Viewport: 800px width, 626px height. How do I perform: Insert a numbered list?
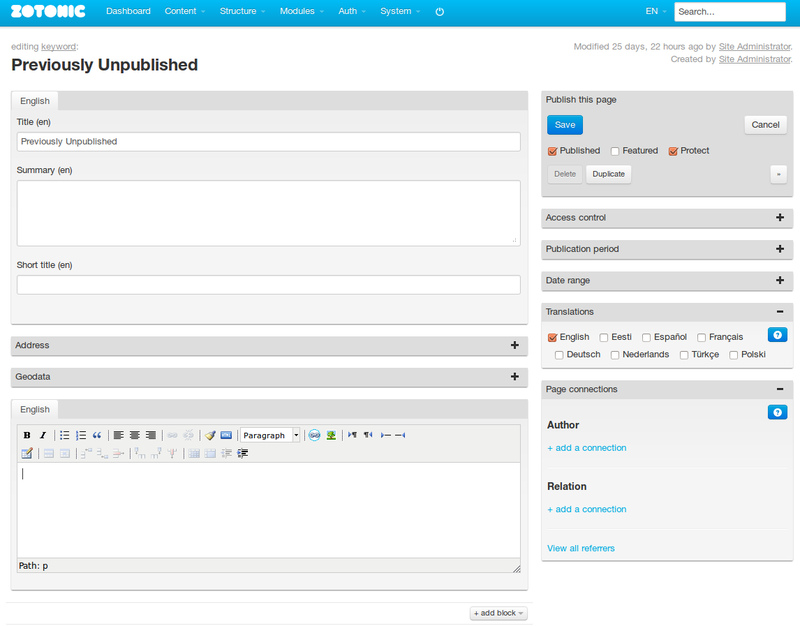tap(81, 435)
